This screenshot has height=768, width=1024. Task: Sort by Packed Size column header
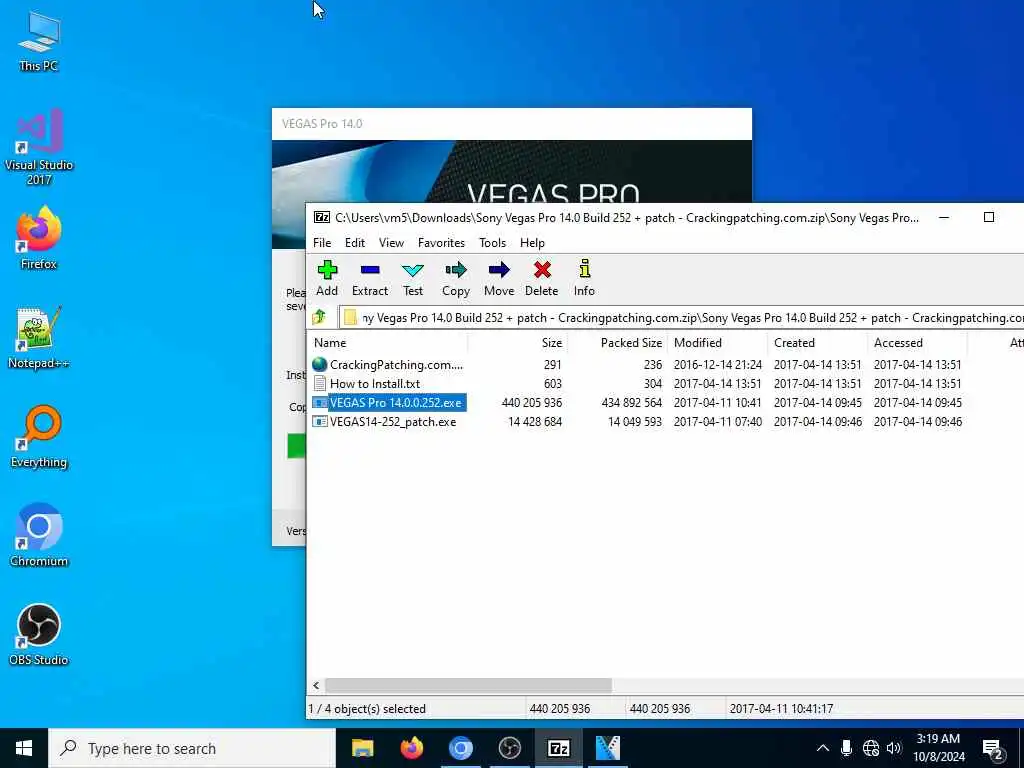tap(617, 343)
